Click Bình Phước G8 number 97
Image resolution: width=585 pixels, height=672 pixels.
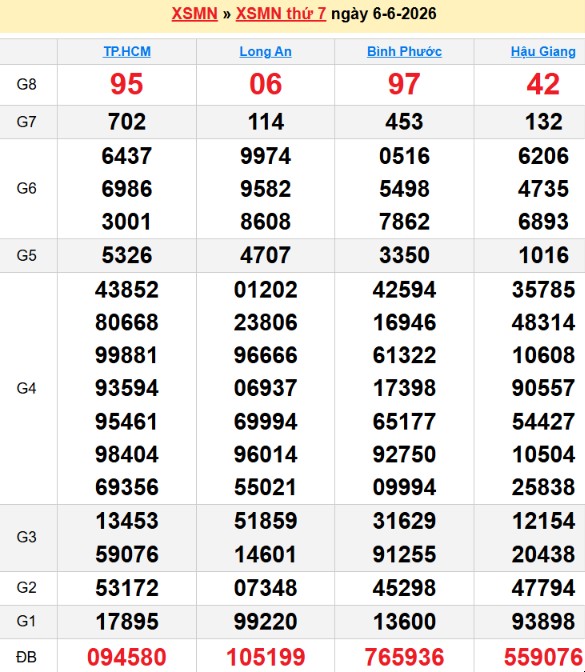pyautogui.click(x=404, y=84)
